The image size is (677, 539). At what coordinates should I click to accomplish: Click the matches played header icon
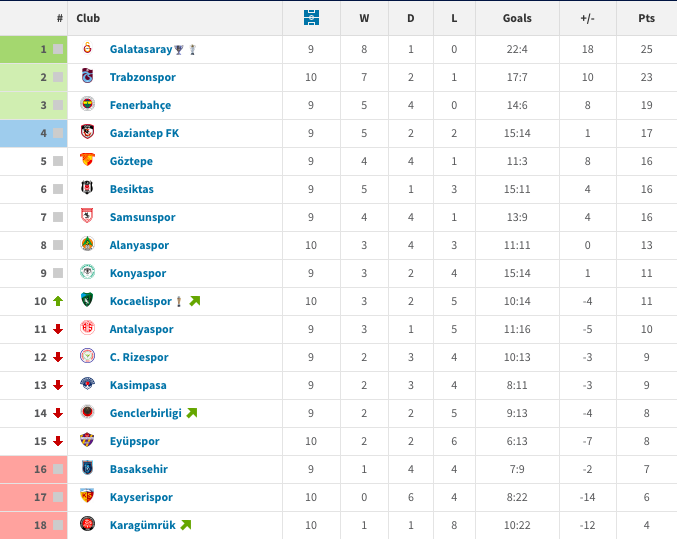click(311, 17)
